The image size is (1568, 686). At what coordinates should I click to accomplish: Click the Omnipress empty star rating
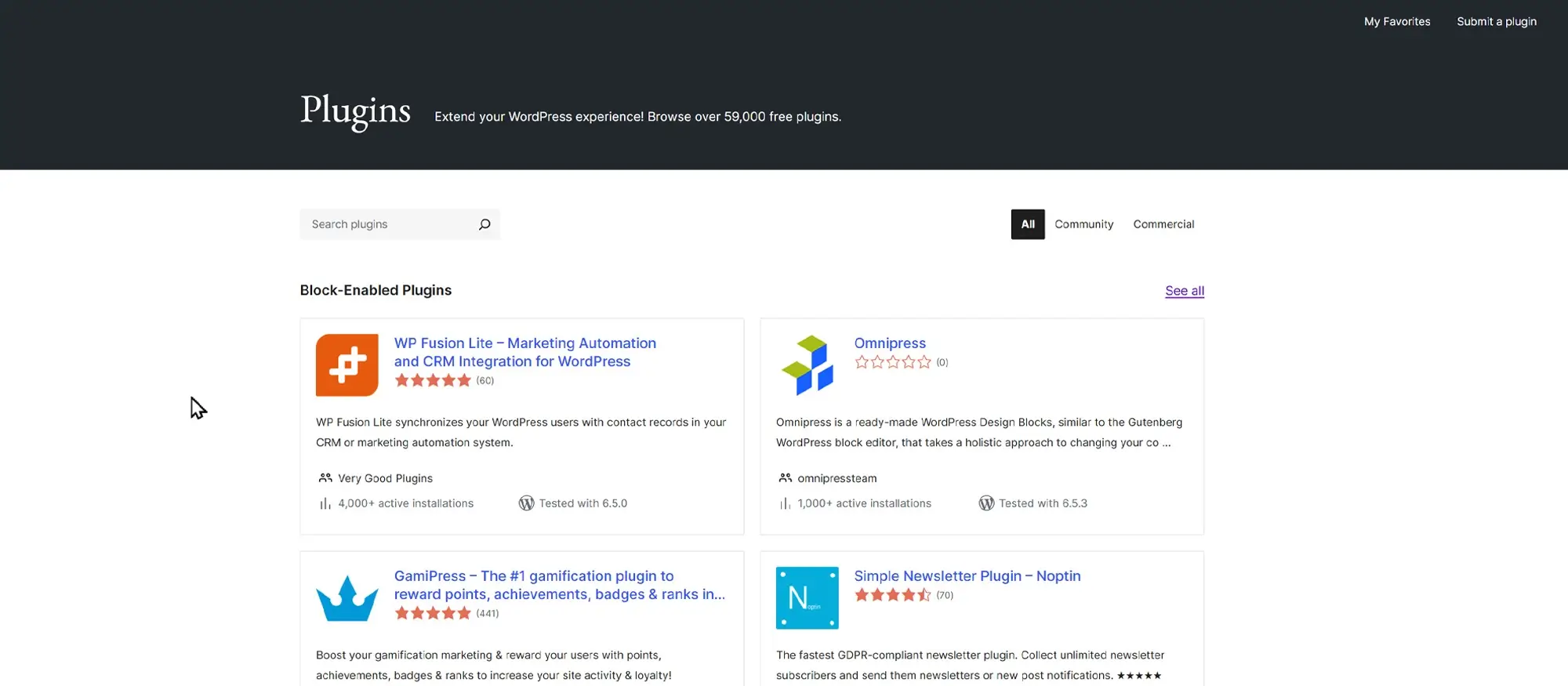pos(893,362)
